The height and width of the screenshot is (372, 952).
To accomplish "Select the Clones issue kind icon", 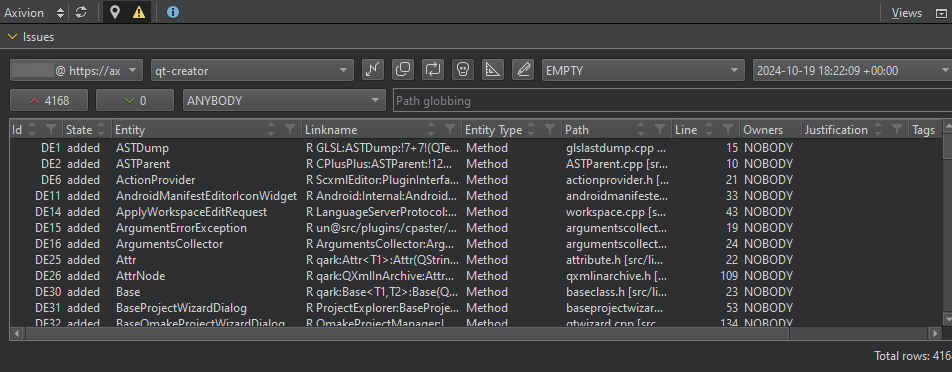I will (x=403, y=70).
